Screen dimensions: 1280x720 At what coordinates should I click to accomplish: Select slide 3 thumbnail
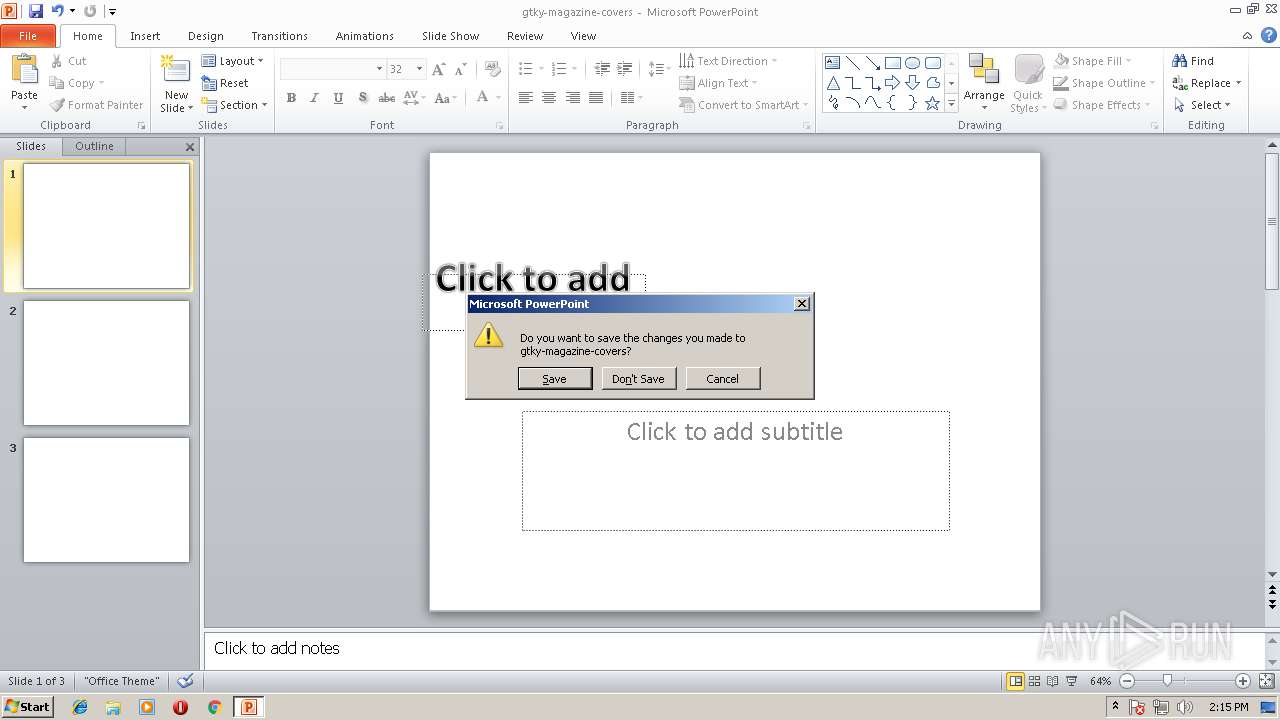coord(106,500)
